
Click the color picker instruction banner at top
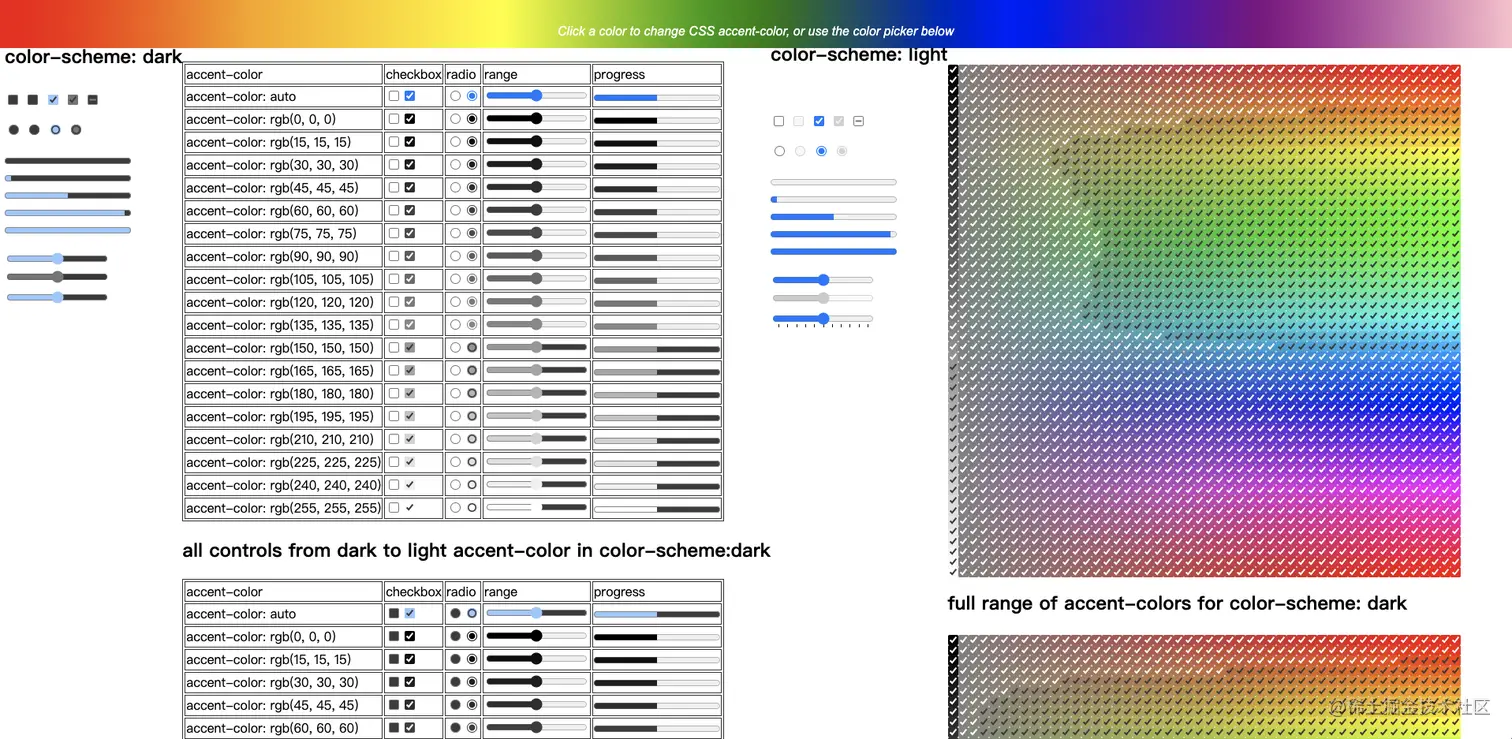(756, 31)
